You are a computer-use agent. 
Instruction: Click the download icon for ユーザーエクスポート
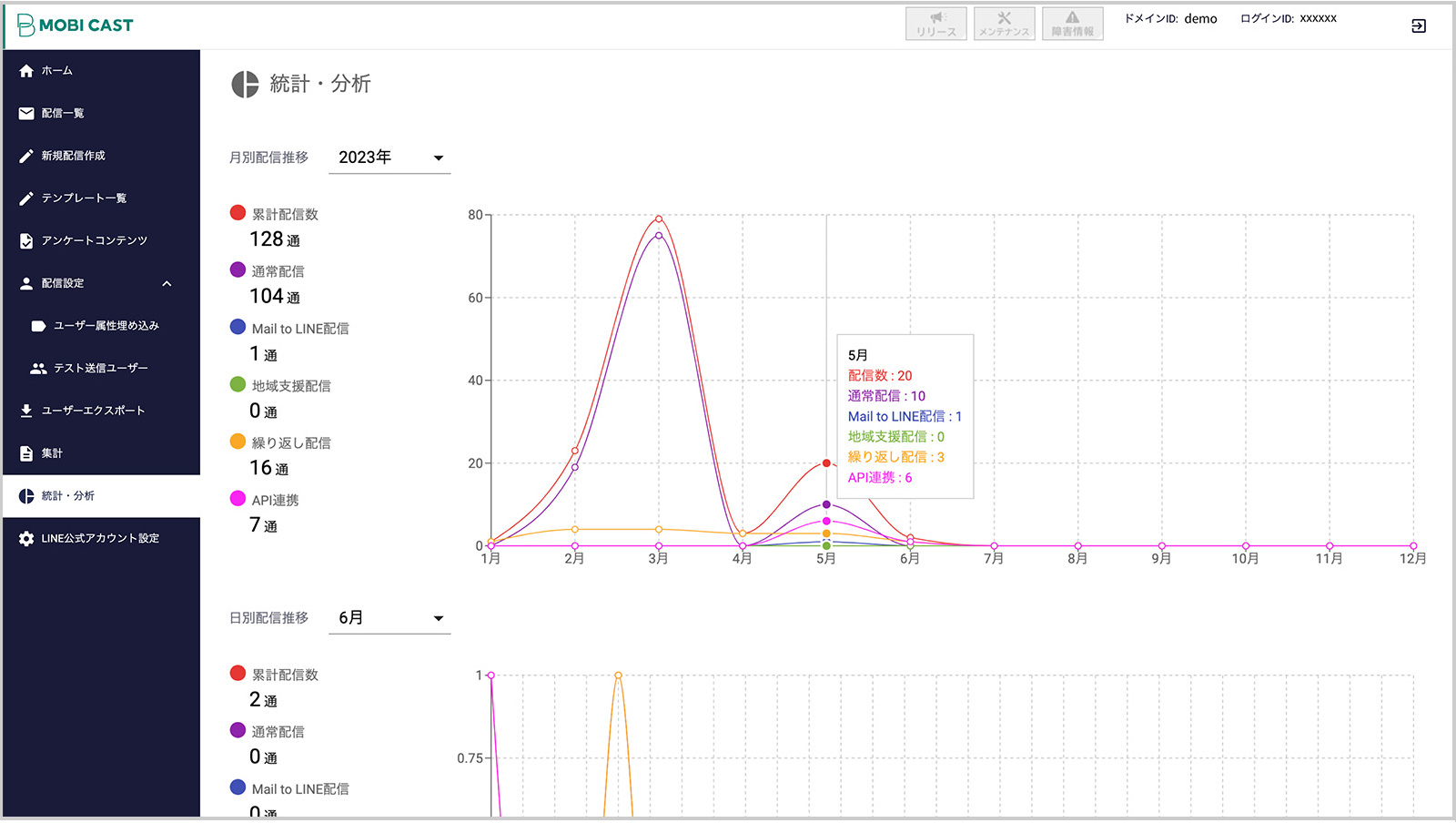coord(26,411)
